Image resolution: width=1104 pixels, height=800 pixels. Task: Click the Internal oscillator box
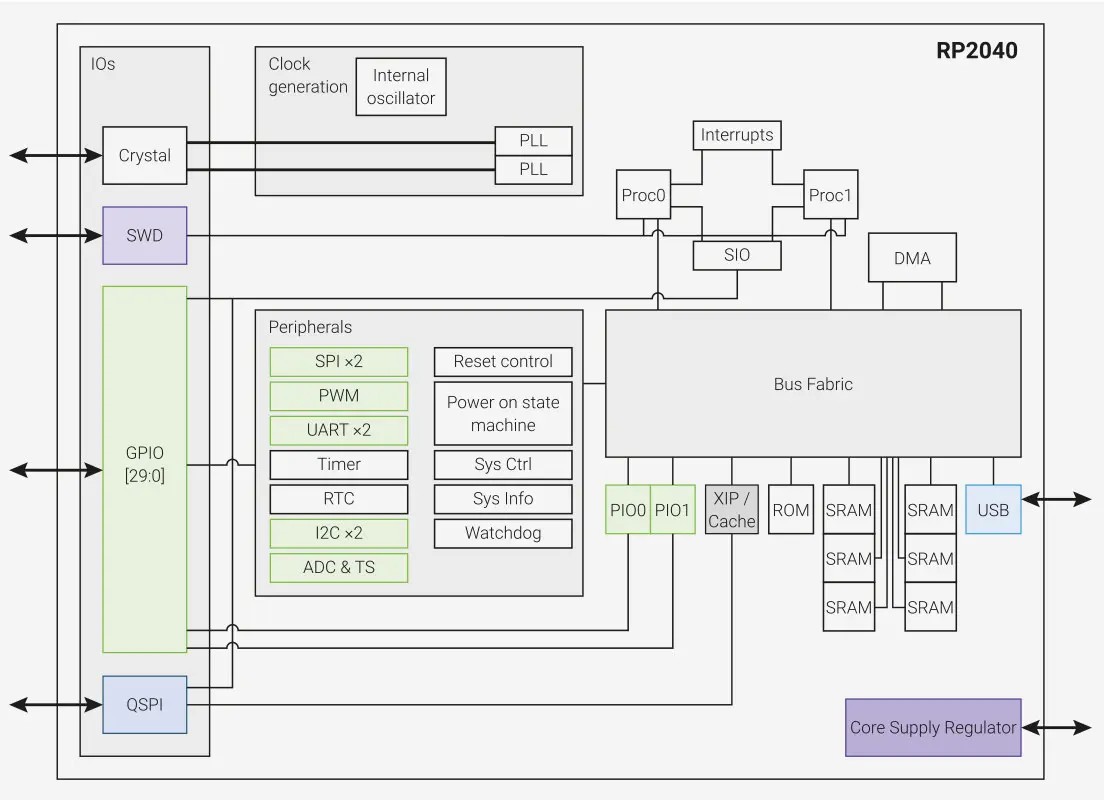click(401, 87)
